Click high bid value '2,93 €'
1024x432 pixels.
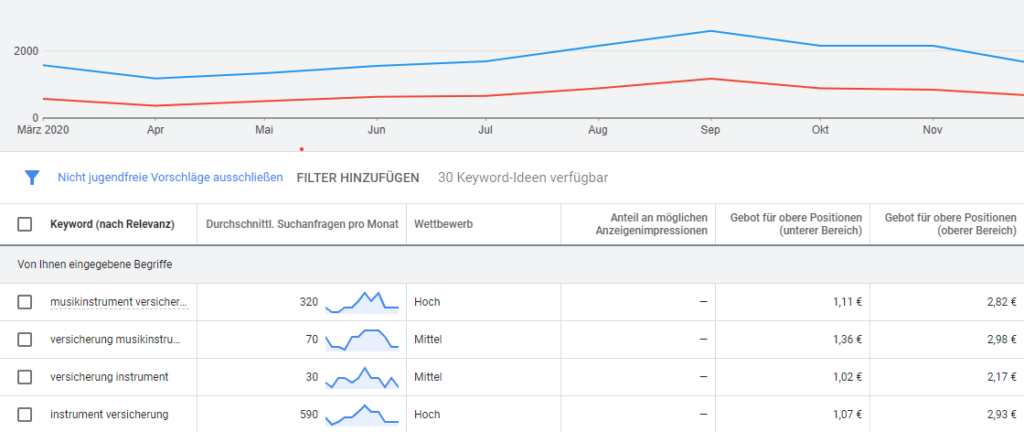coord(1004,414)
